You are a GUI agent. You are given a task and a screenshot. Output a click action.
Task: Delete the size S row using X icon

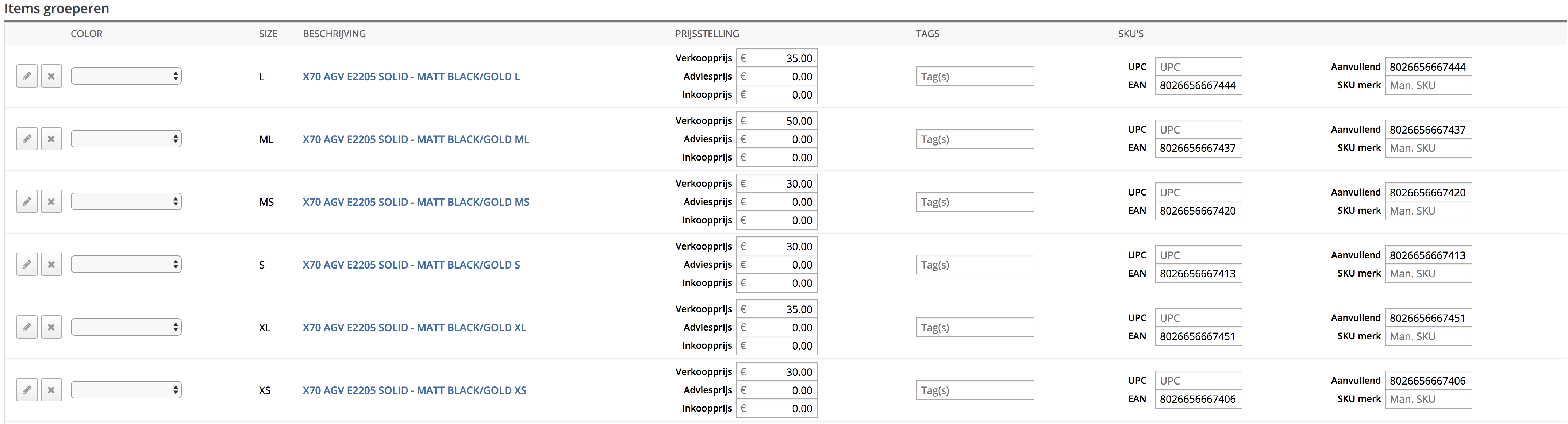pos(51,264)
